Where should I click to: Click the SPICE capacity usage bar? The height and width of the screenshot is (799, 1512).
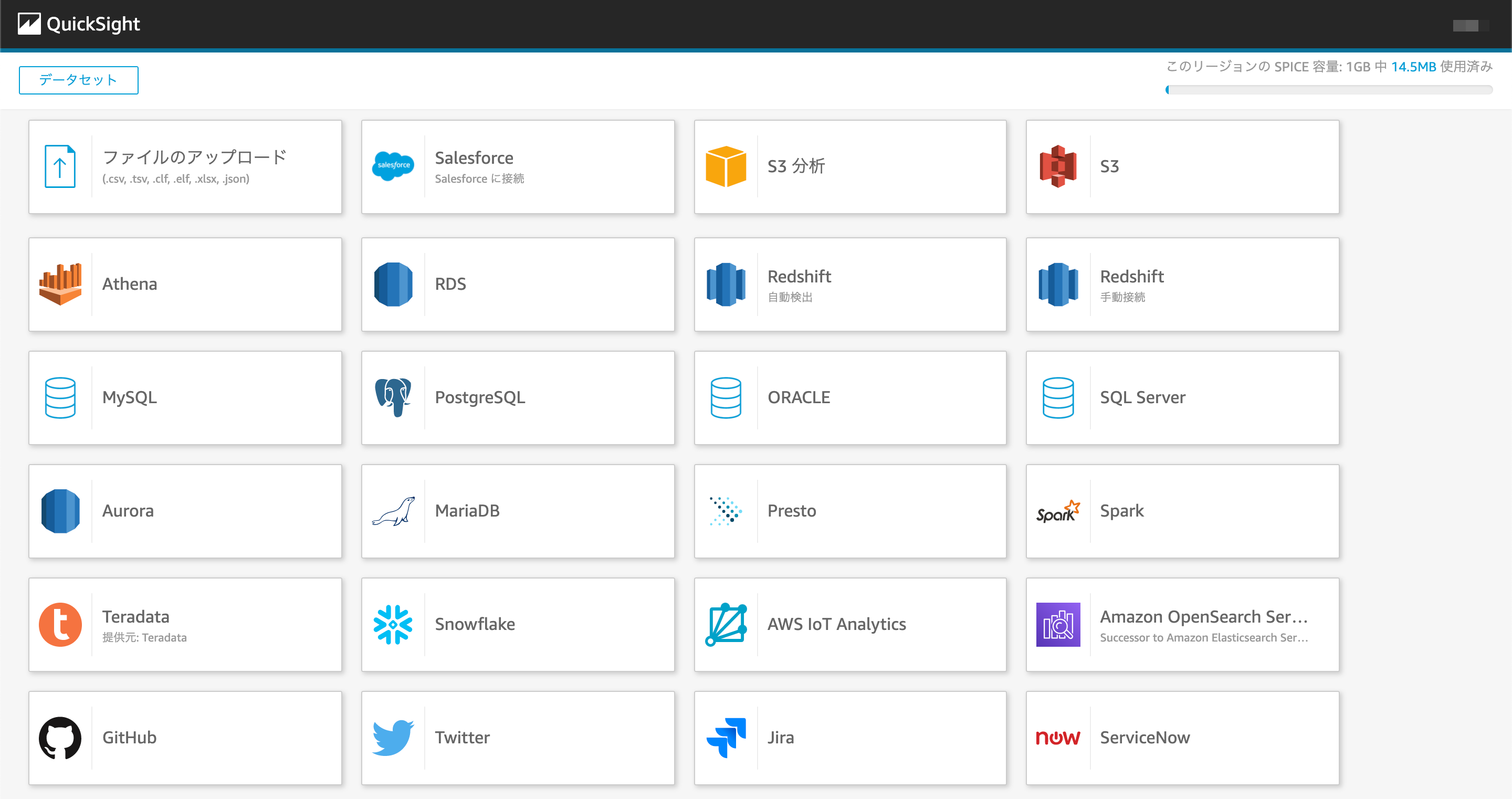click(1329, 90)
